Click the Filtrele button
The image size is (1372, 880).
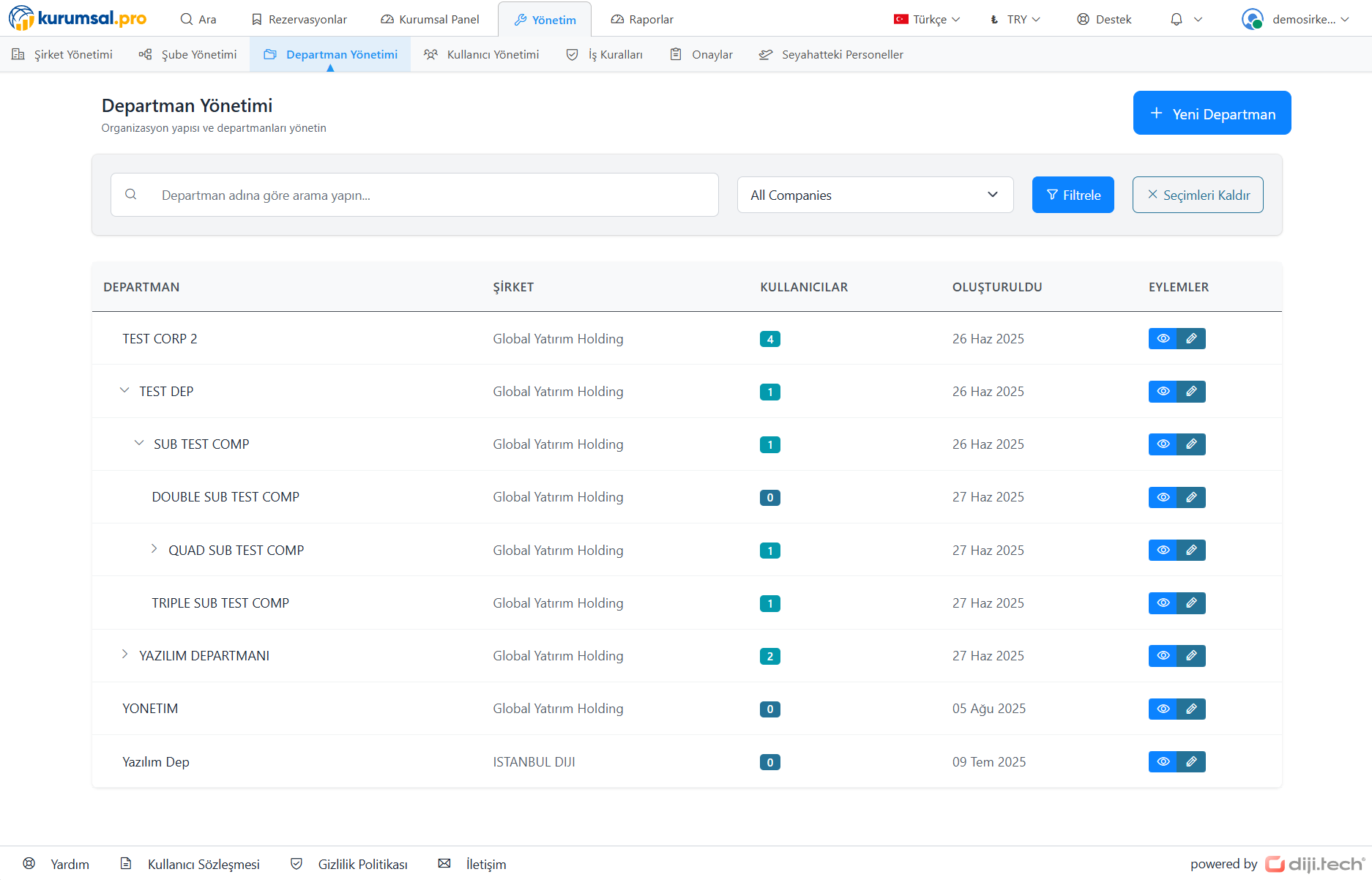(1073, 195)
